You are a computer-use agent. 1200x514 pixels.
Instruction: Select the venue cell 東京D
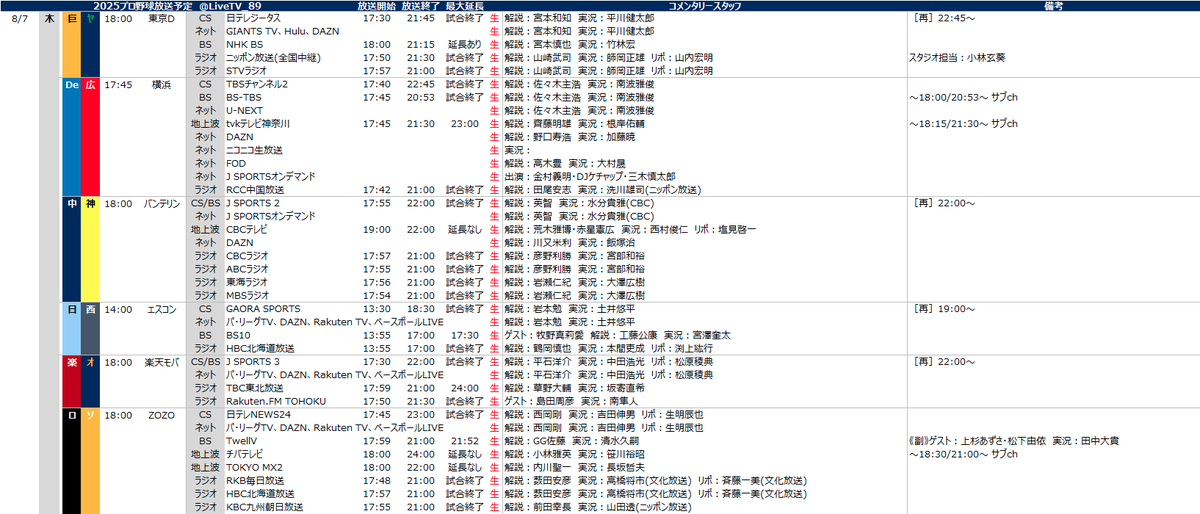pos(161,18)
